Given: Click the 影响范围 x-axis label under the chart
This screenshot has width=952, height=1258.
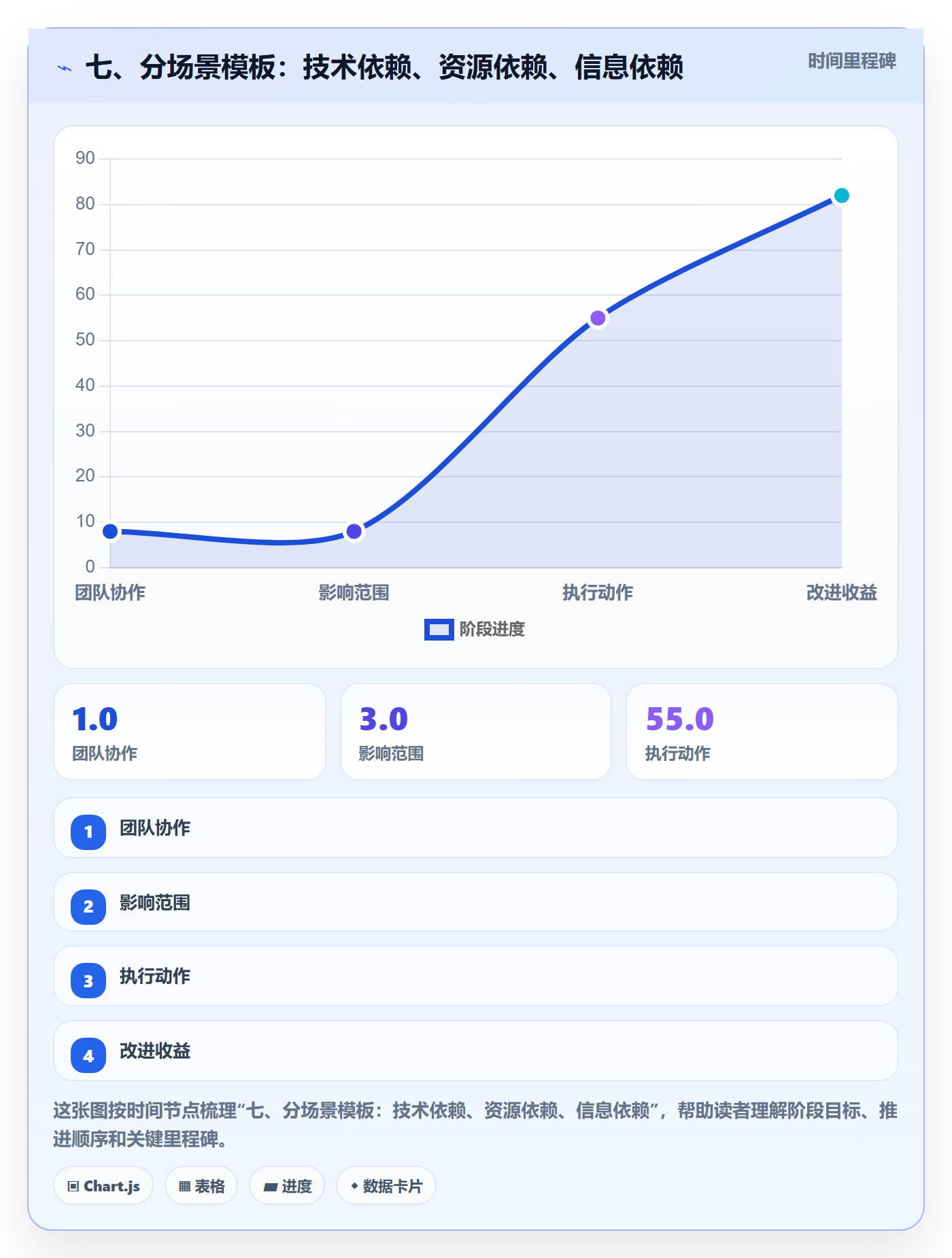Looking at the screenshot, I should (354, 593).
